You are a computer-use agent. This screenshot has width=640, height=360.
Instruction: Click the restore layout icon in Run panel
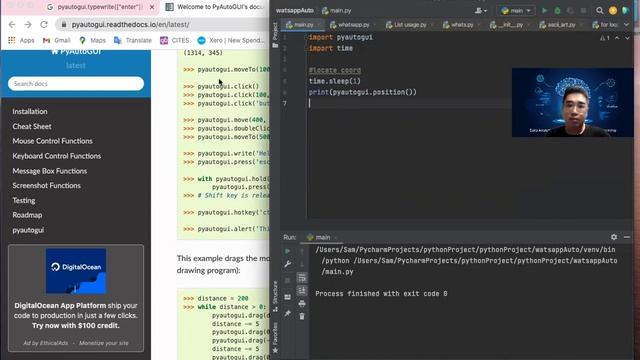click(287, 297)
